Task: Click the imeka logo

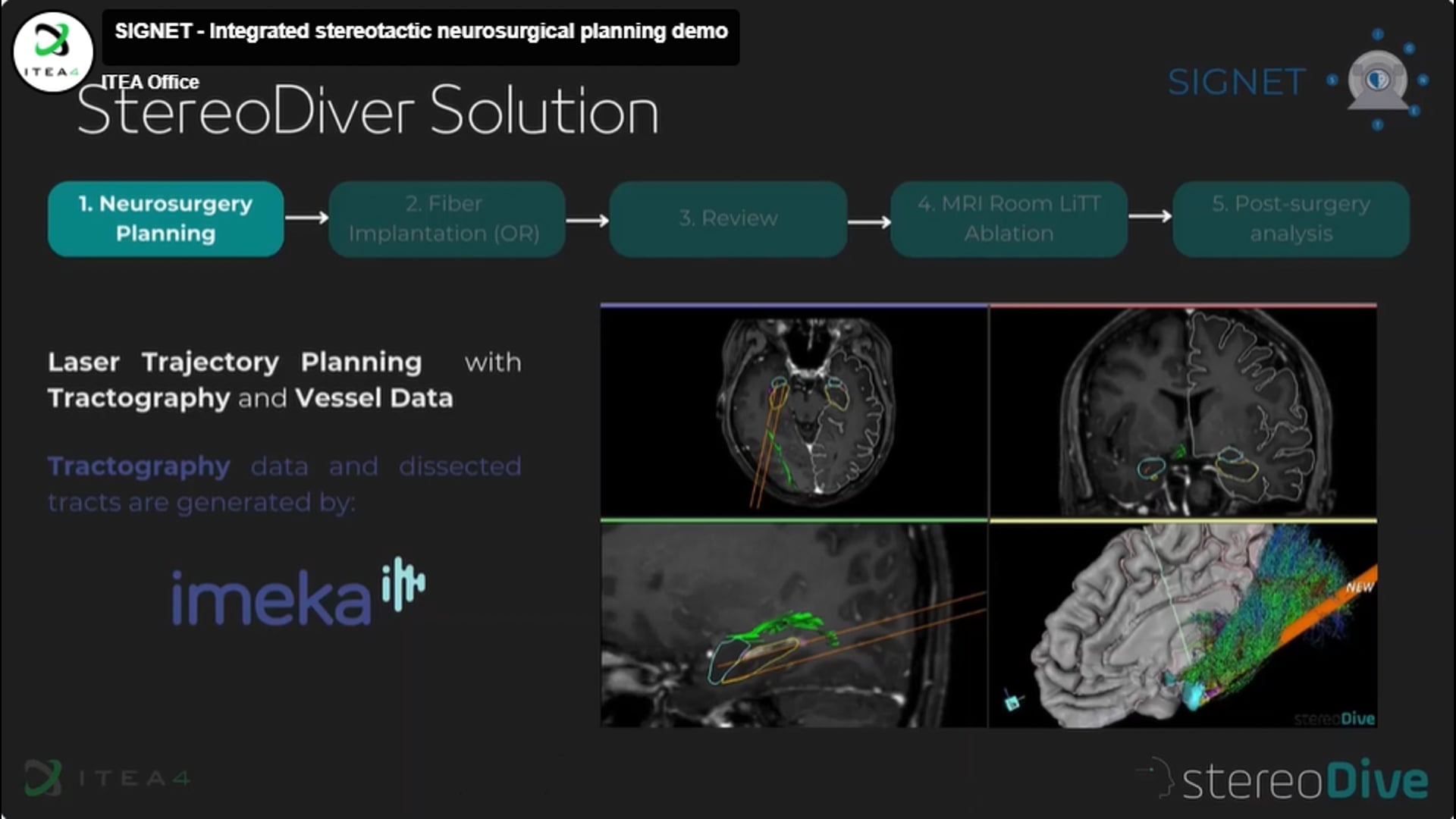Action: (298, 592)
